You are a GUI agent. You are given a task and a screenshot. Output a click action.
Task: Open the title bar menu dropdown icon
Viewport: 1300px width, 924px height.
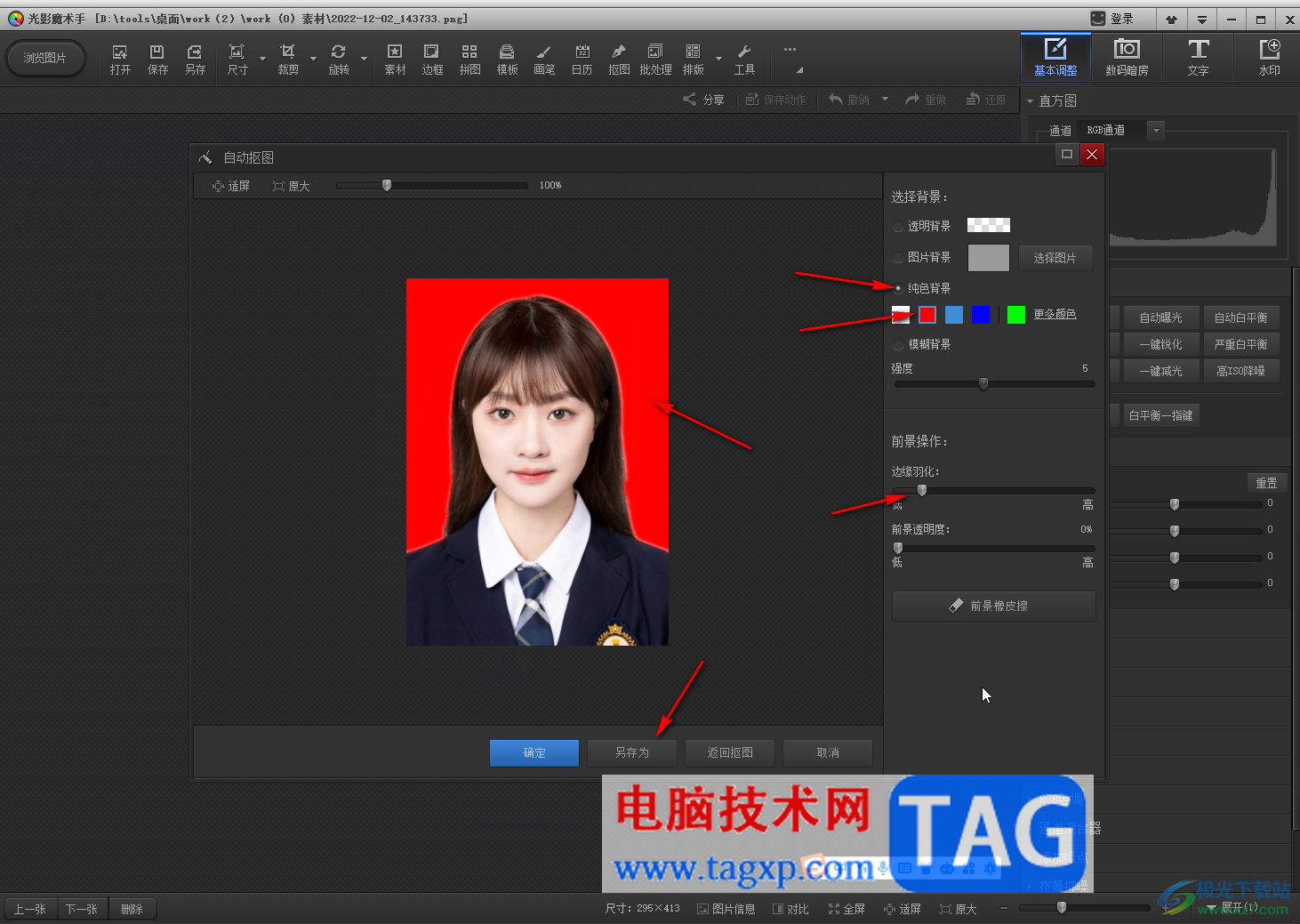click(x=1201, y=19)
